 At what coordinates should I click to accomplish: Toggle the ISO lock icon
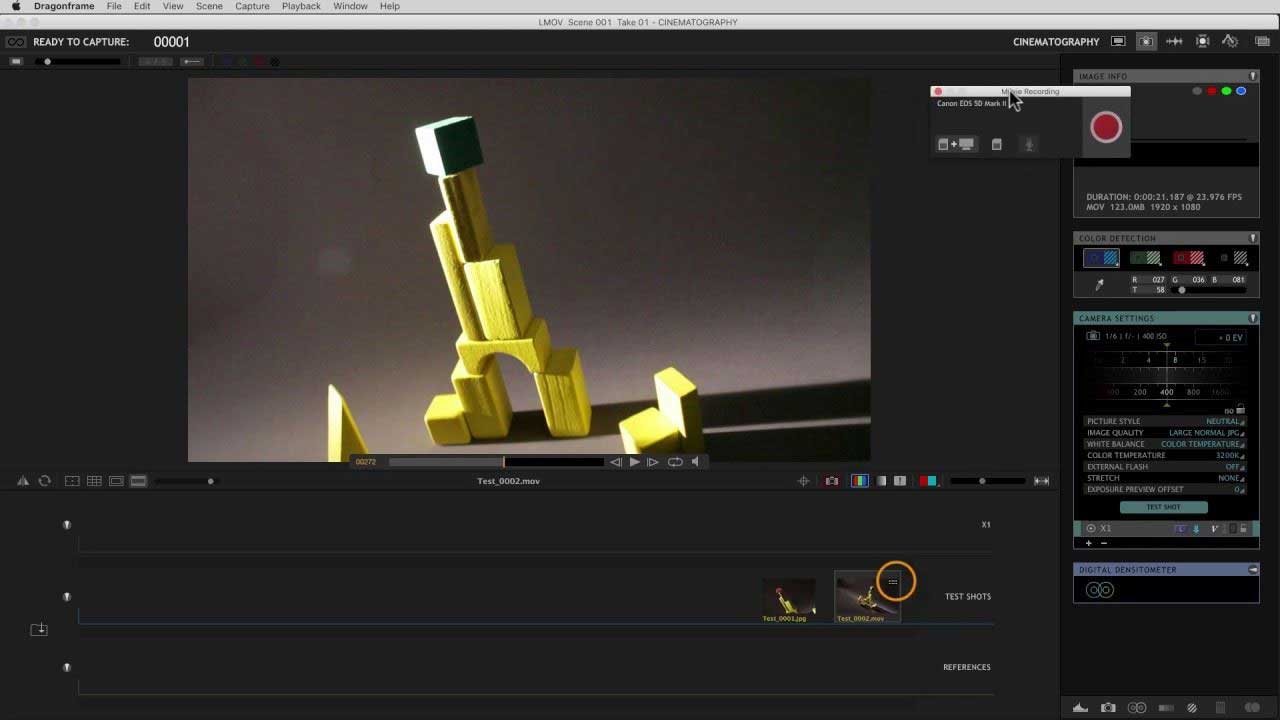coord(1240,410)
